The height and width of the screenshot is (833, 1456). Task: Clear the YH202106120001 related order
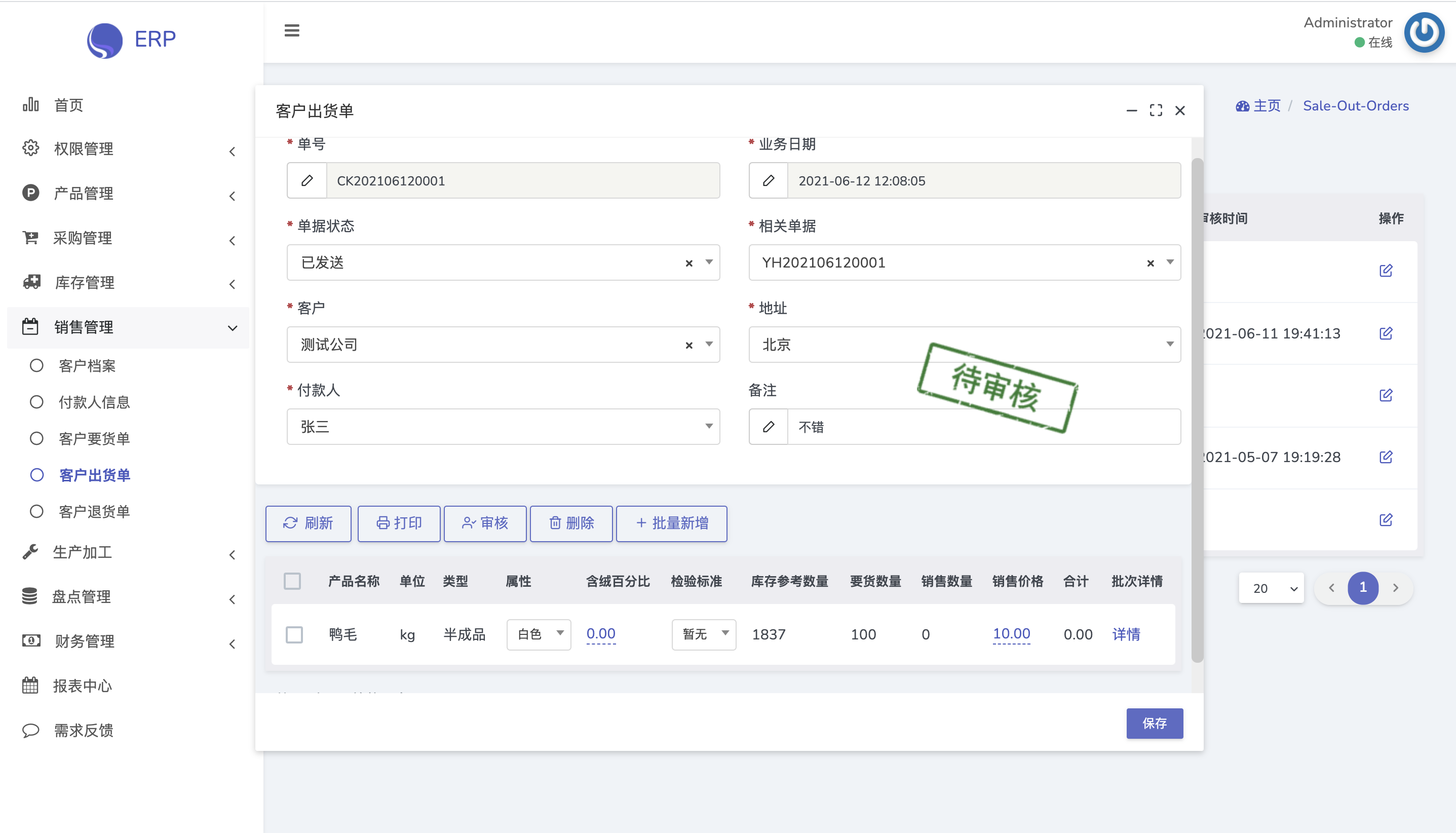(x=1150, y=263)
